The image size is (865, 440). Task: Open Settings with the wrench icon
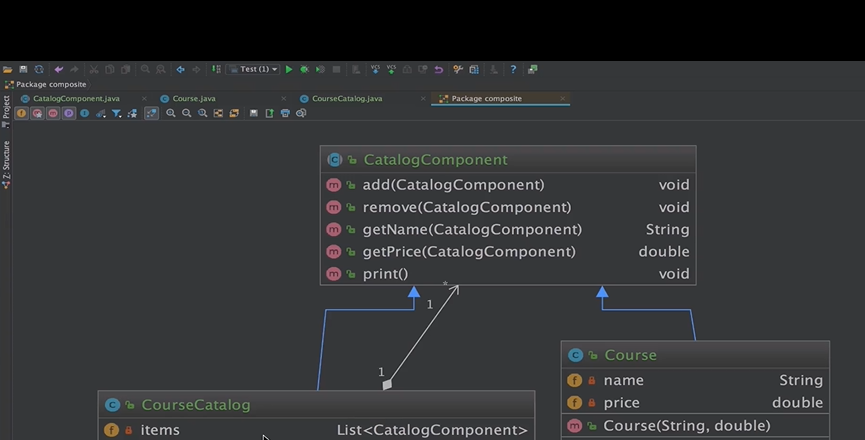click(458, 69)
